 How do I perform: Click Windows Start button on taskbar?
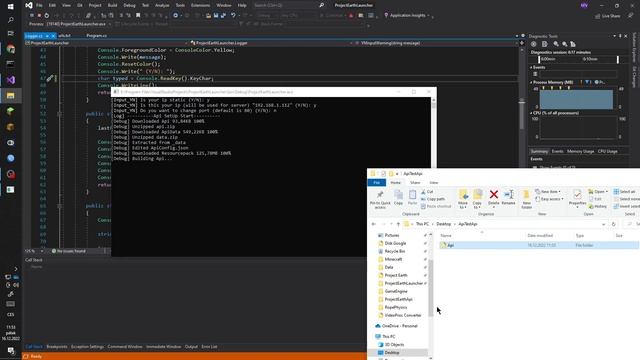pyautogui.click(x=11, y=6)
